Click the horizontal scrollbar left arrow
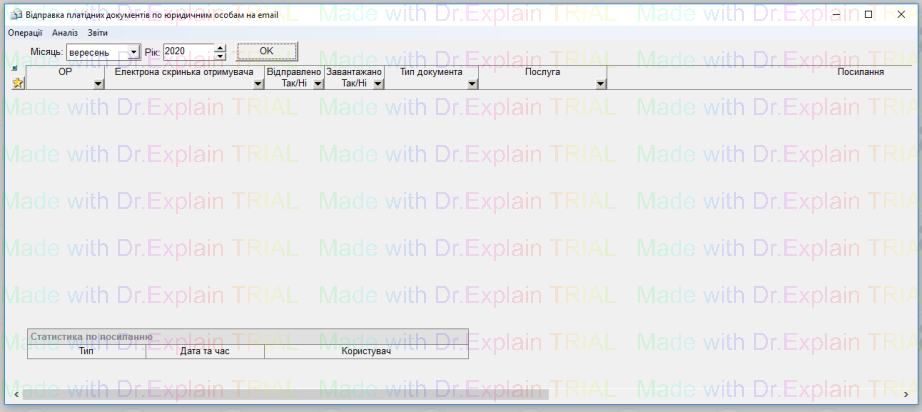 tap(14, 394)
